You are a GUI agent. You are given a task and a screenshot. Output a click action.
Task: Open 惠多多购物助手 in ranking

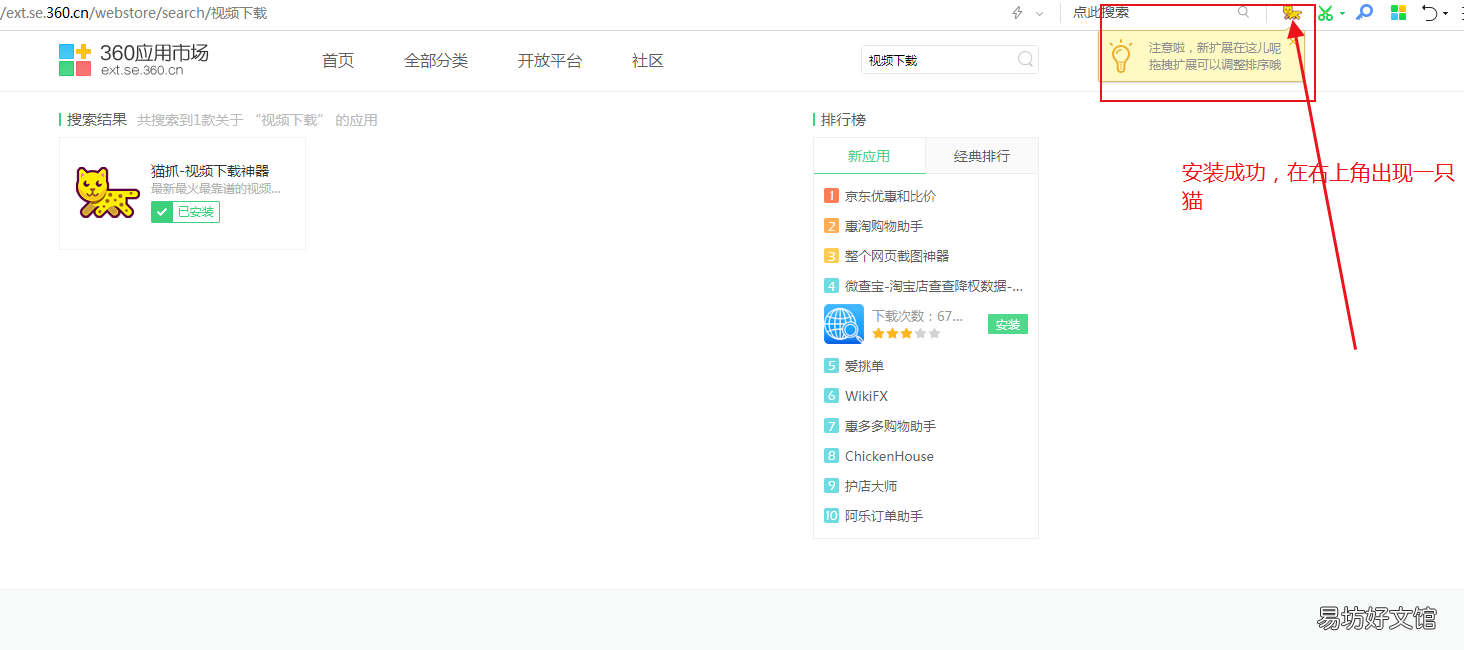(x=891, y=426)
